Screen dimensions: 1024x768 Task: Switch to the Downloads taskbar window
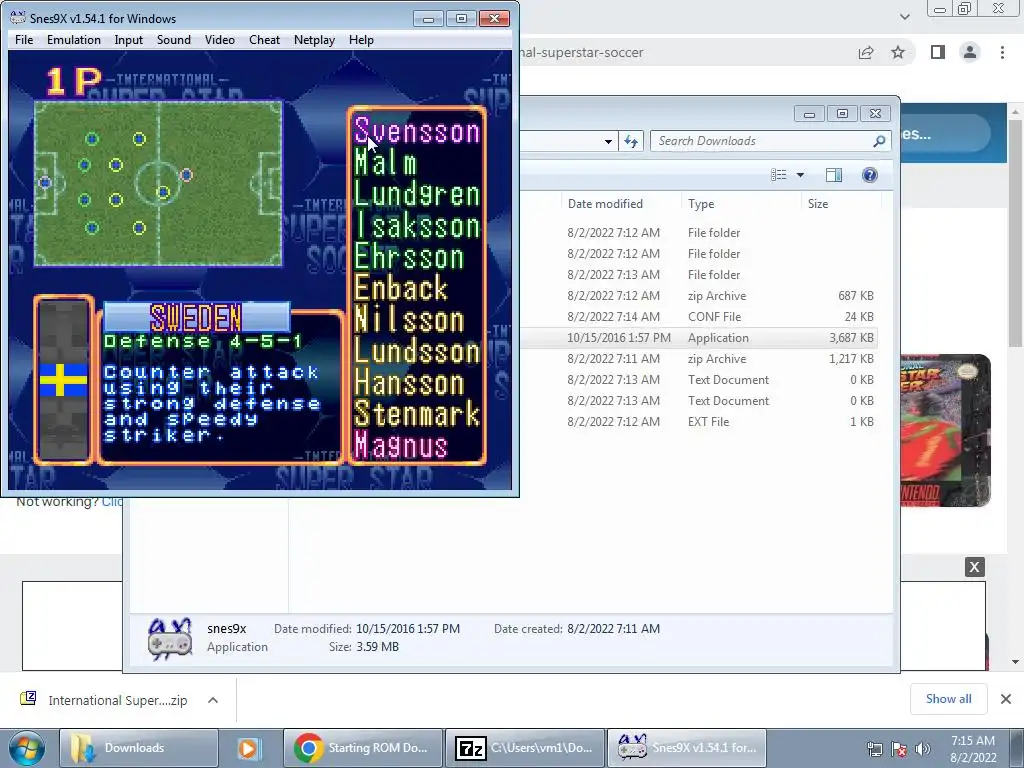pyautogui.click(x=138, y=748)
